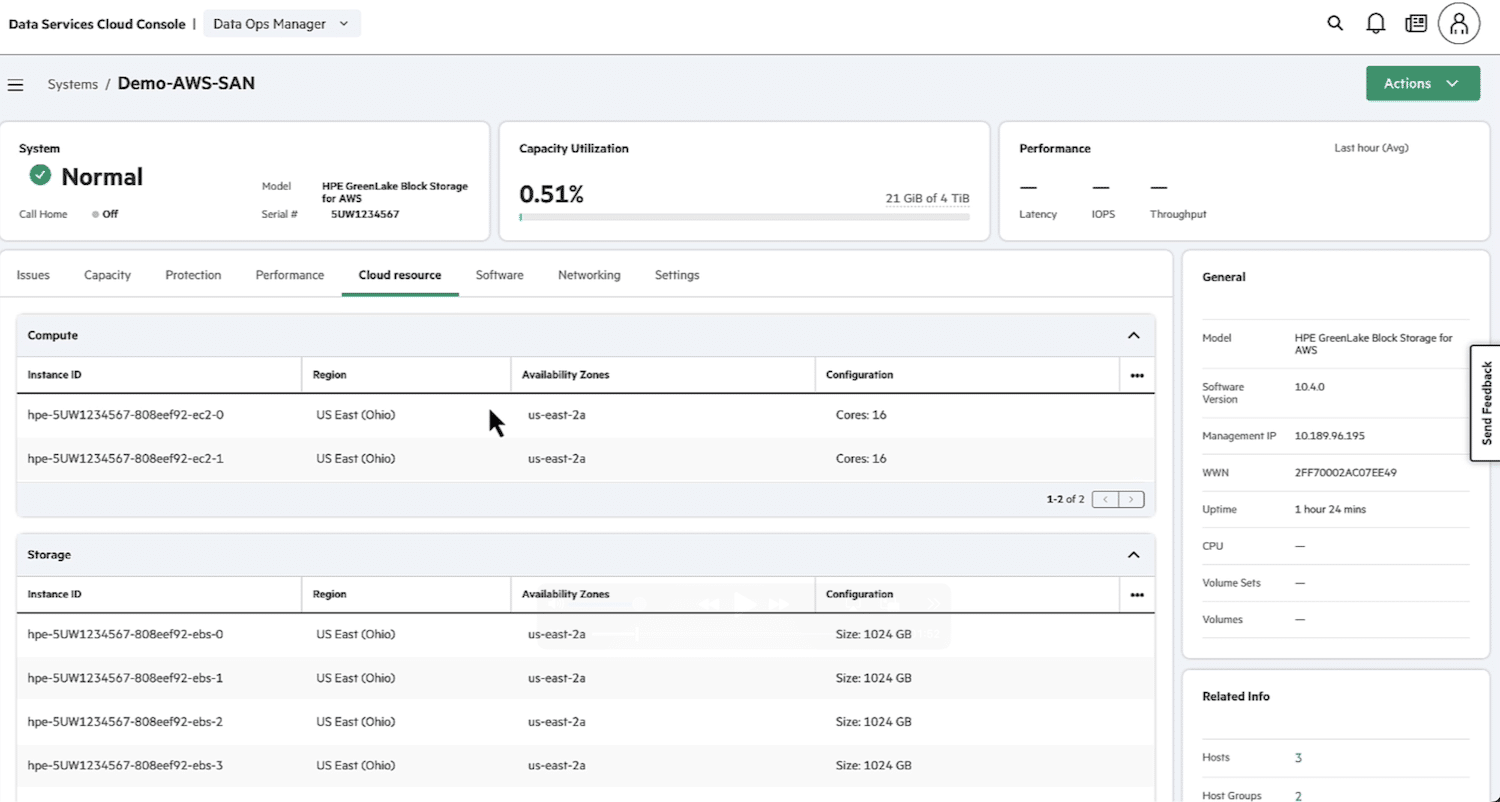Click the Send Feedback side button

click(1486, 403)
